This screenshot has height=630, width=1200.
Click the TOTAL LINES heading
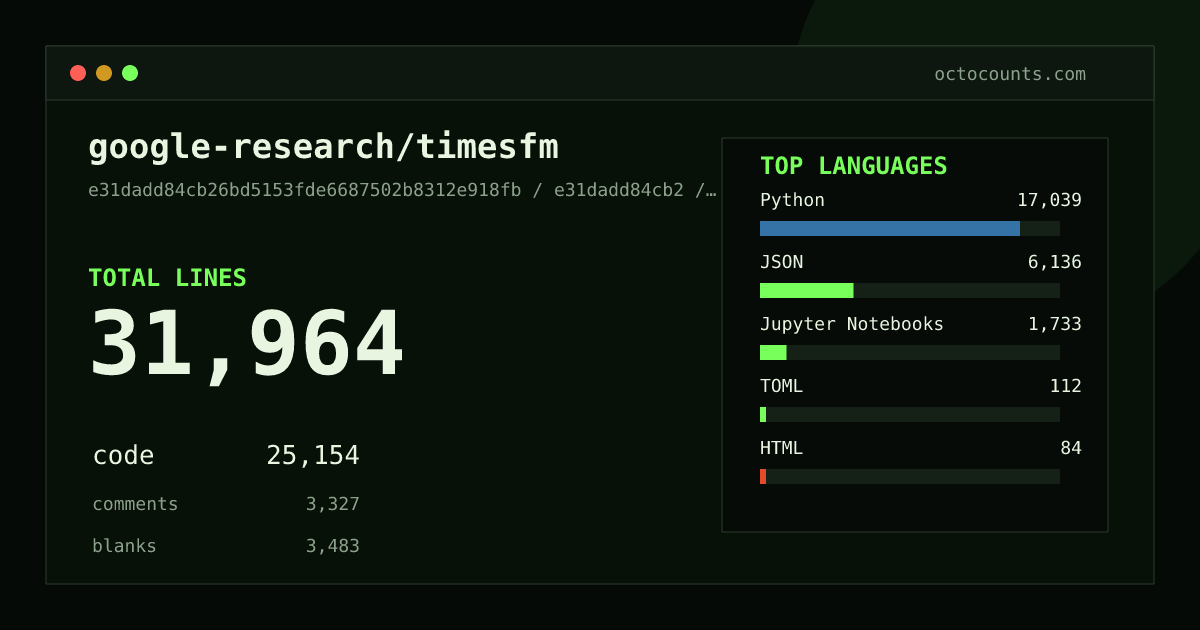point(167,278)
